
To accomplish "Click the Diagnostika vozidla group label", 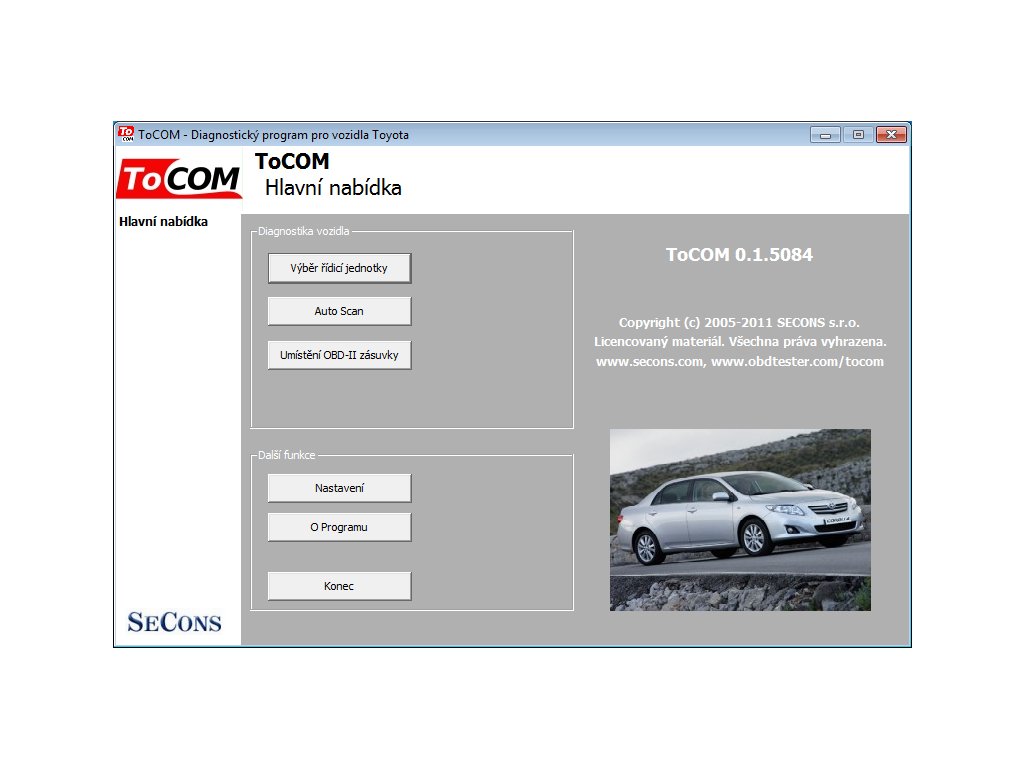I will 304,231.
